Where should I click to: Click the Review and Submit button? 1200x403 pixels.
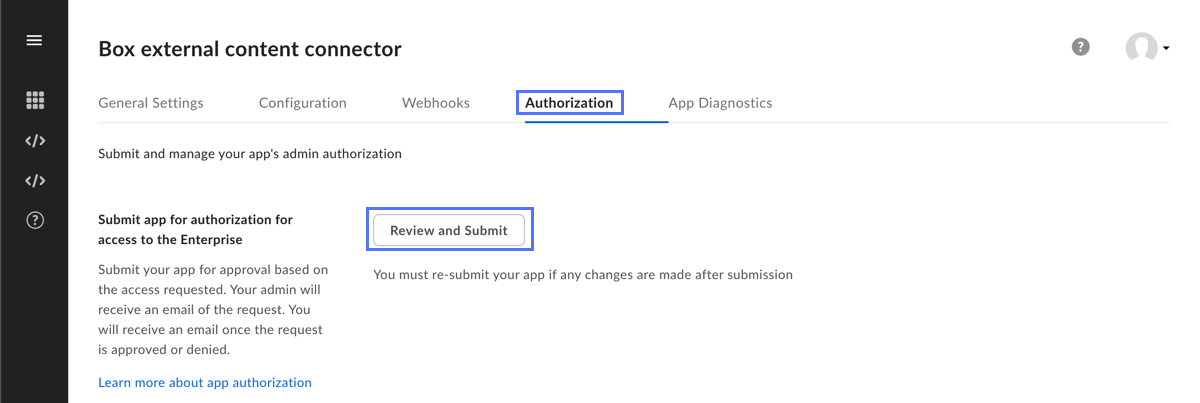[449, 230]
